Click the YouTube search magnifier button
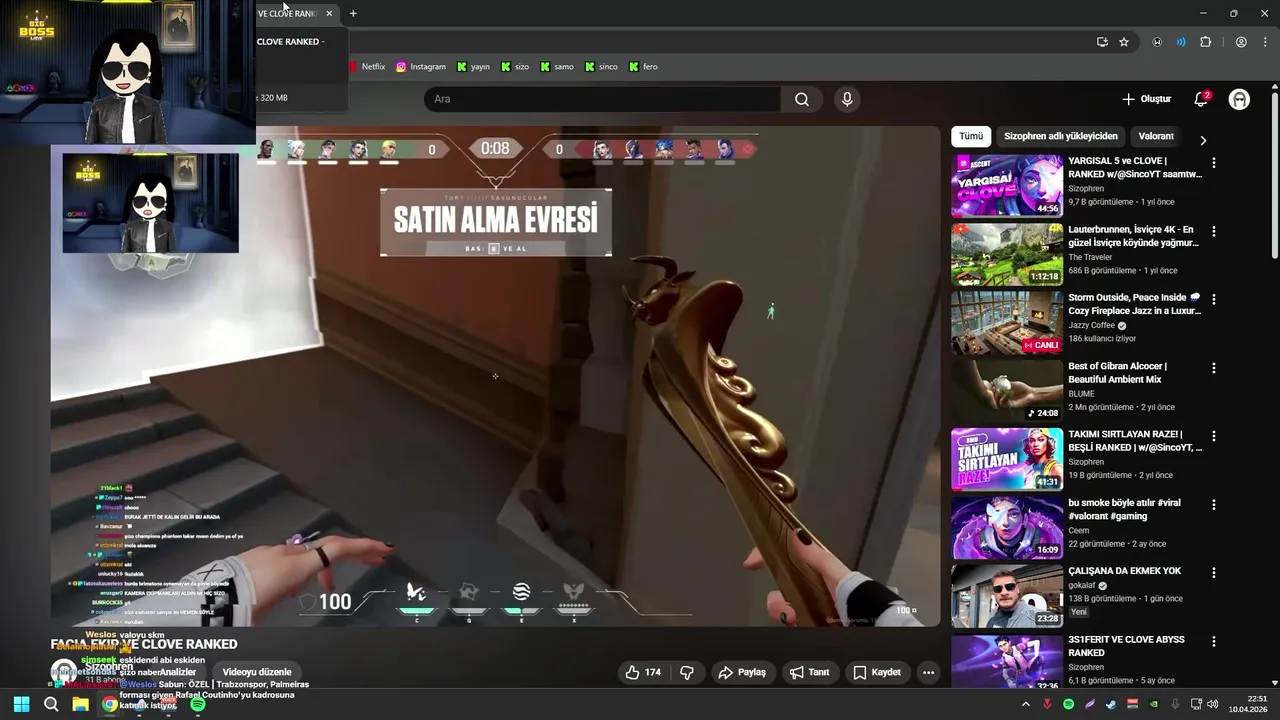This screenshot has width=1280, height=720. [802, 99]
